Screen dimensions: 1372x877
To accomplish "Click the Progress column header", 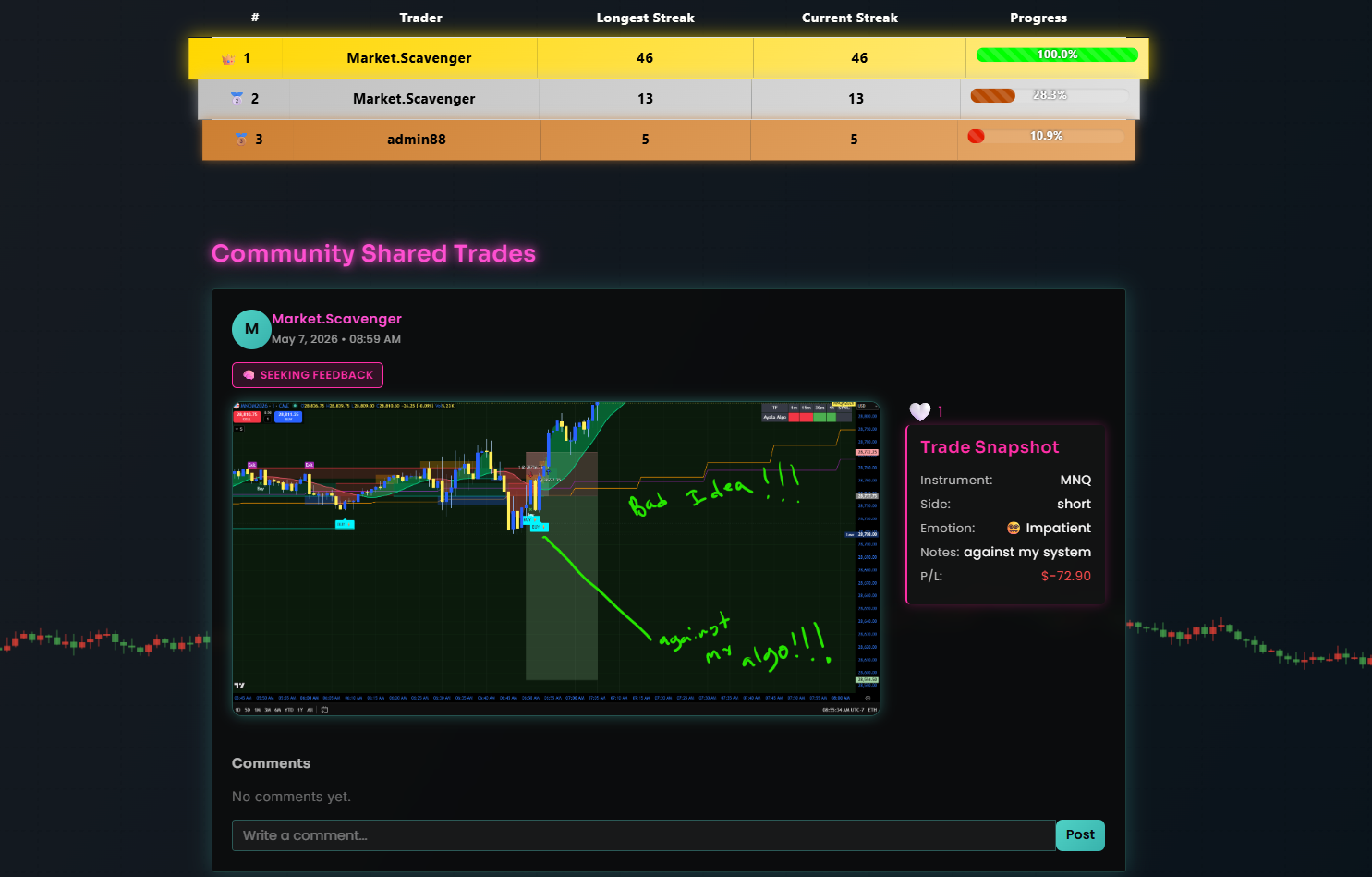I will (x=1038, y=18).
